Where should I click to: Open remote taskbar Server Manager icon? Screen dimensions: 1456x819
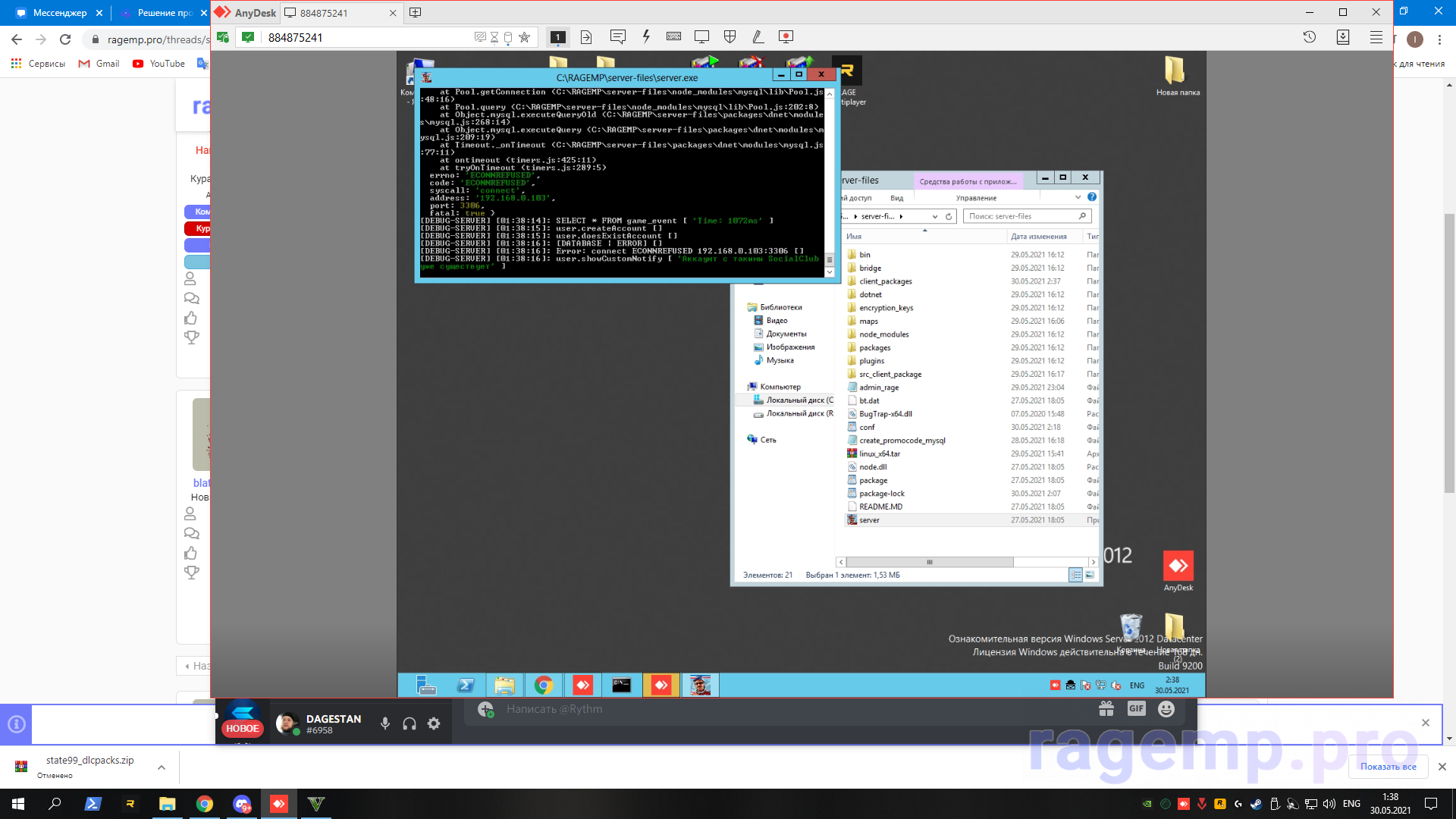coord(426,686)
